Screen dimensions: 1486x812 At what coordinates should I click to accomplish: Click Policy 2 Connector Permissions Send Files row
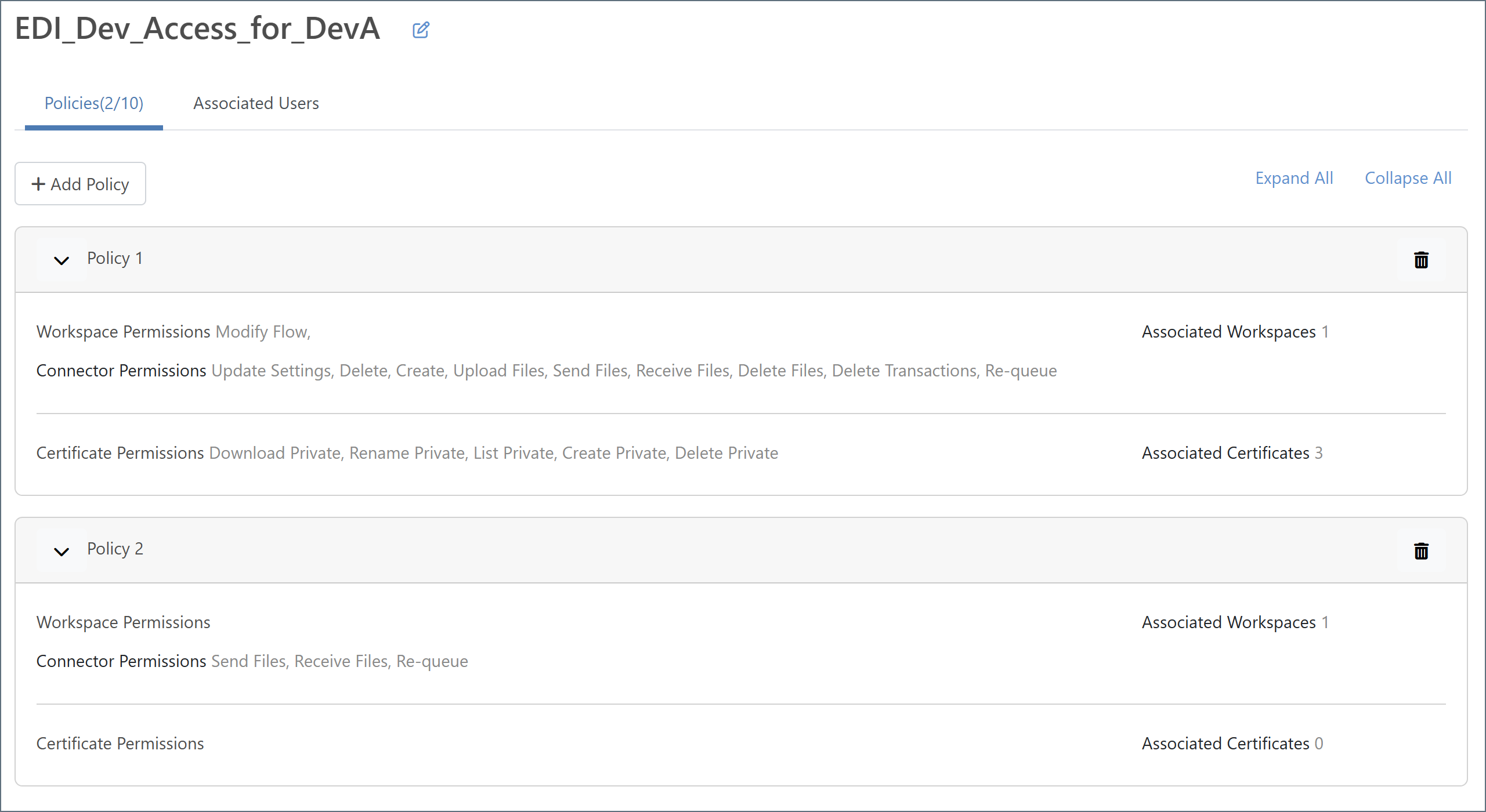(x=252, y=661)
